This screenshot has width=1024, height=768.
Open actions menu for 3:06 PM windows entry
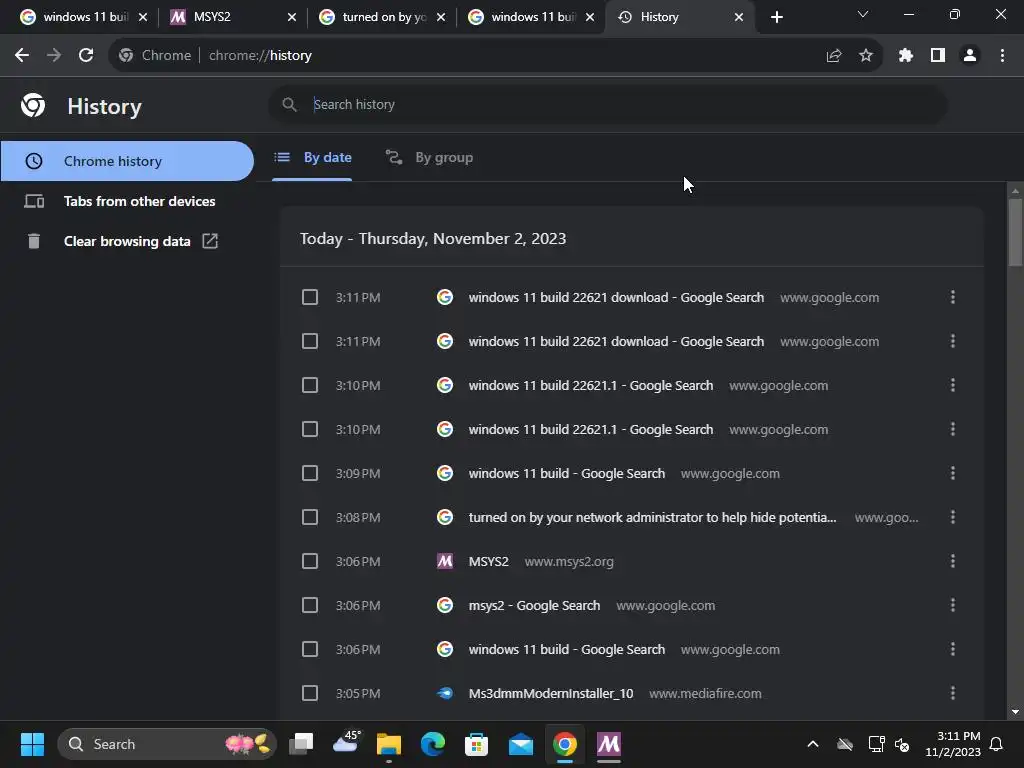tap(953, 649)
